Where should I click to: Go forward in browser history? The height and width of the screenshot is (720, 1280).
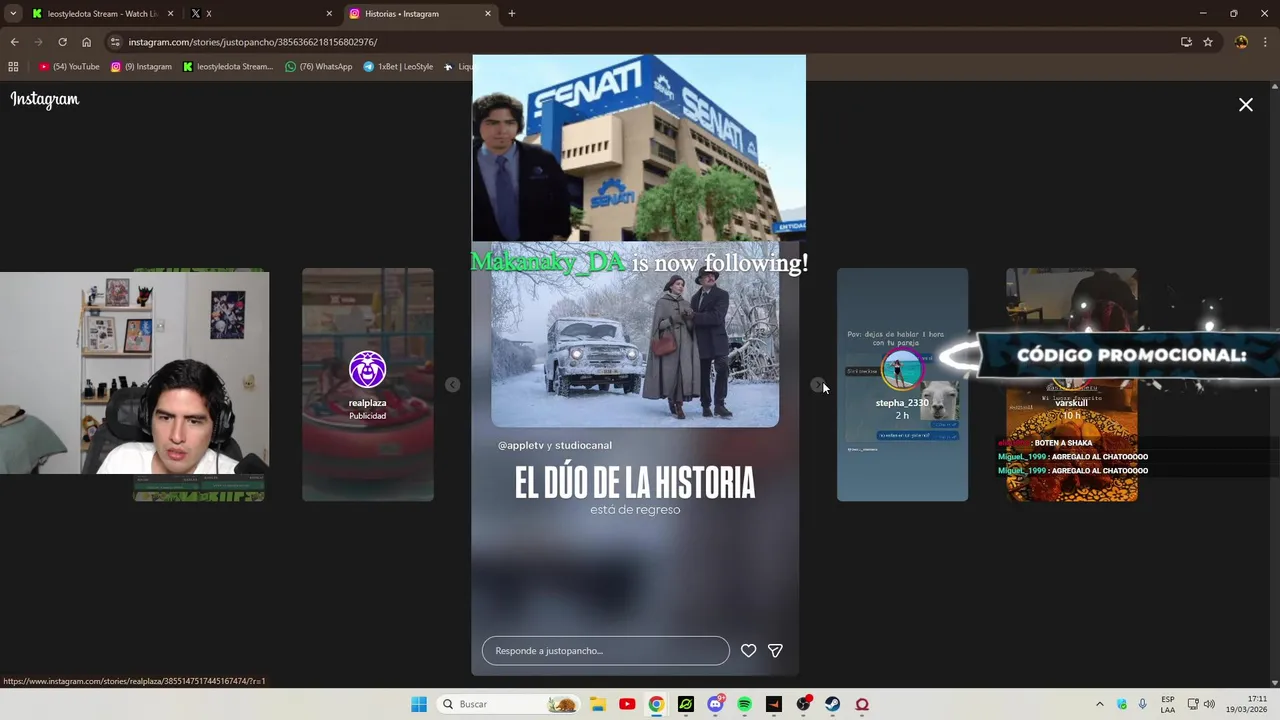38,42
